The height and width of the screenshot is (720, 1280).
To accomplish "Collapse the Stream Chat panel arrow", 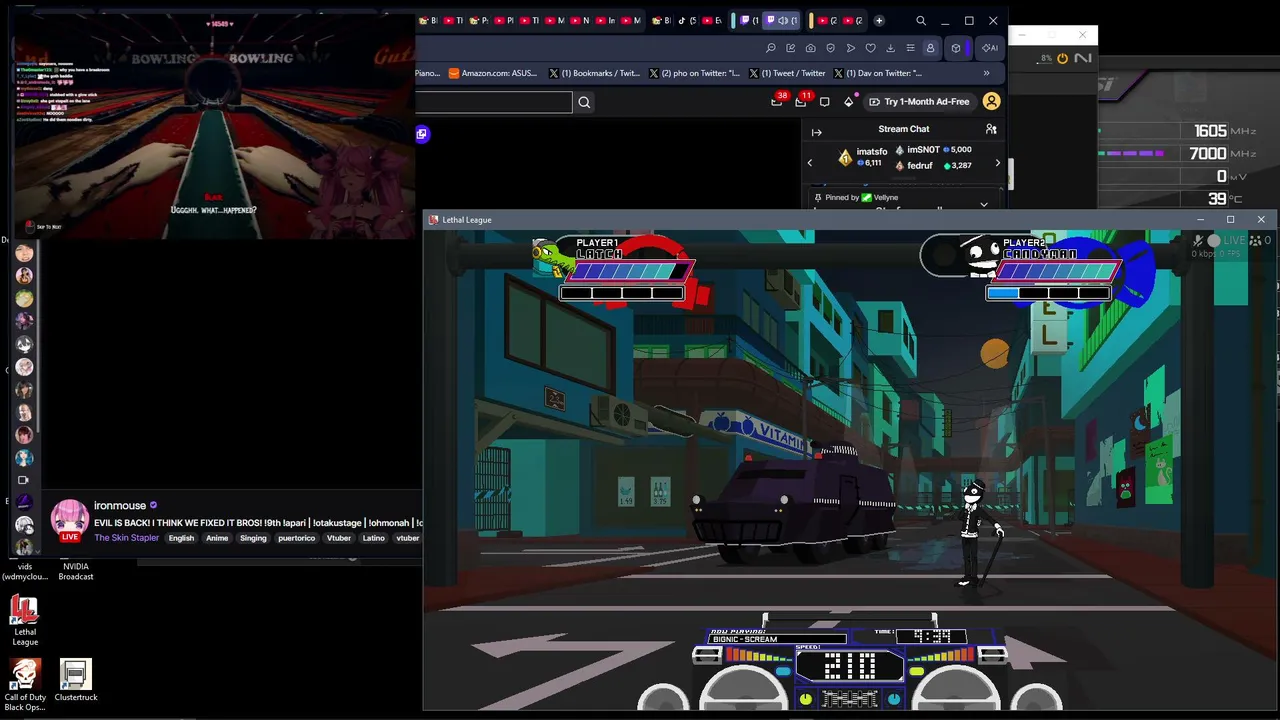I will pyautogui.click(x=817, y=132).
